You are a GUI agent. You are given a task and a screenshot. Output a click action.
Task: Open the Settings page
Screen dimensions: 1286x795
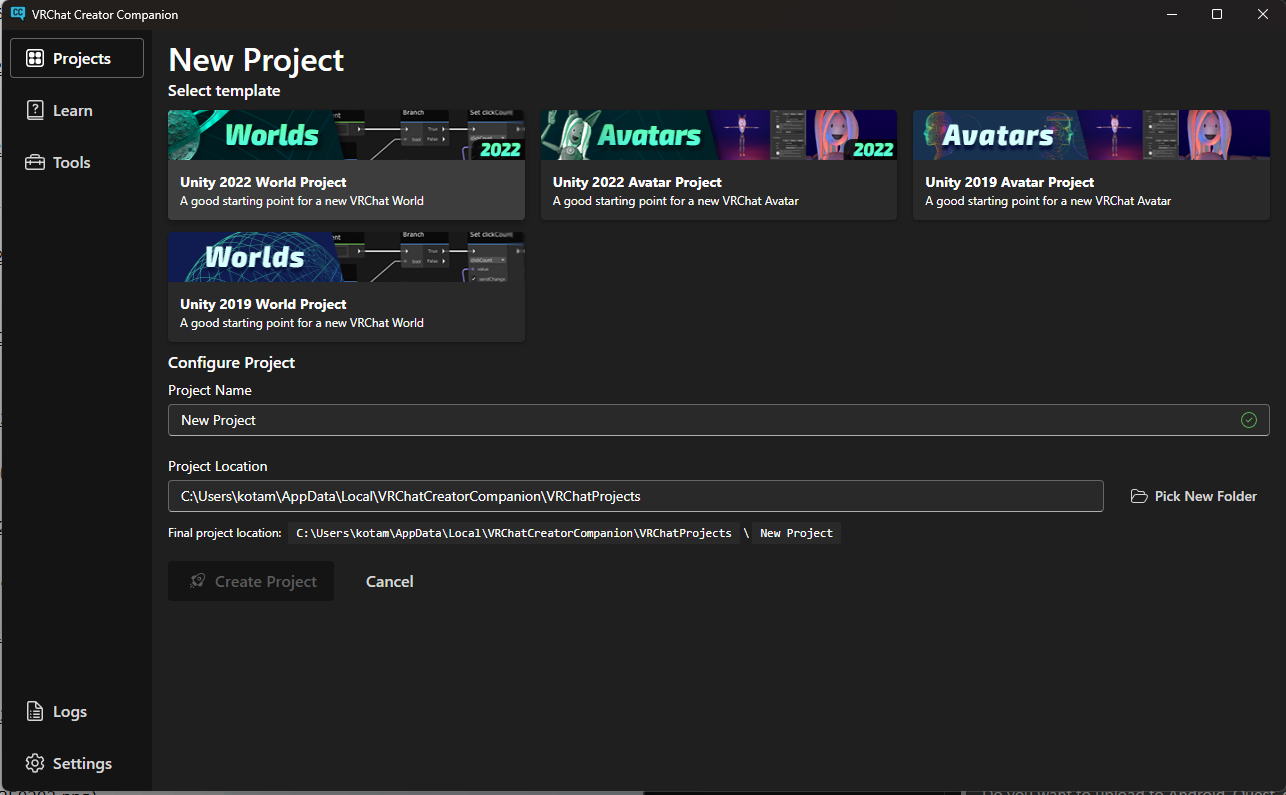(x=77, y=763)
